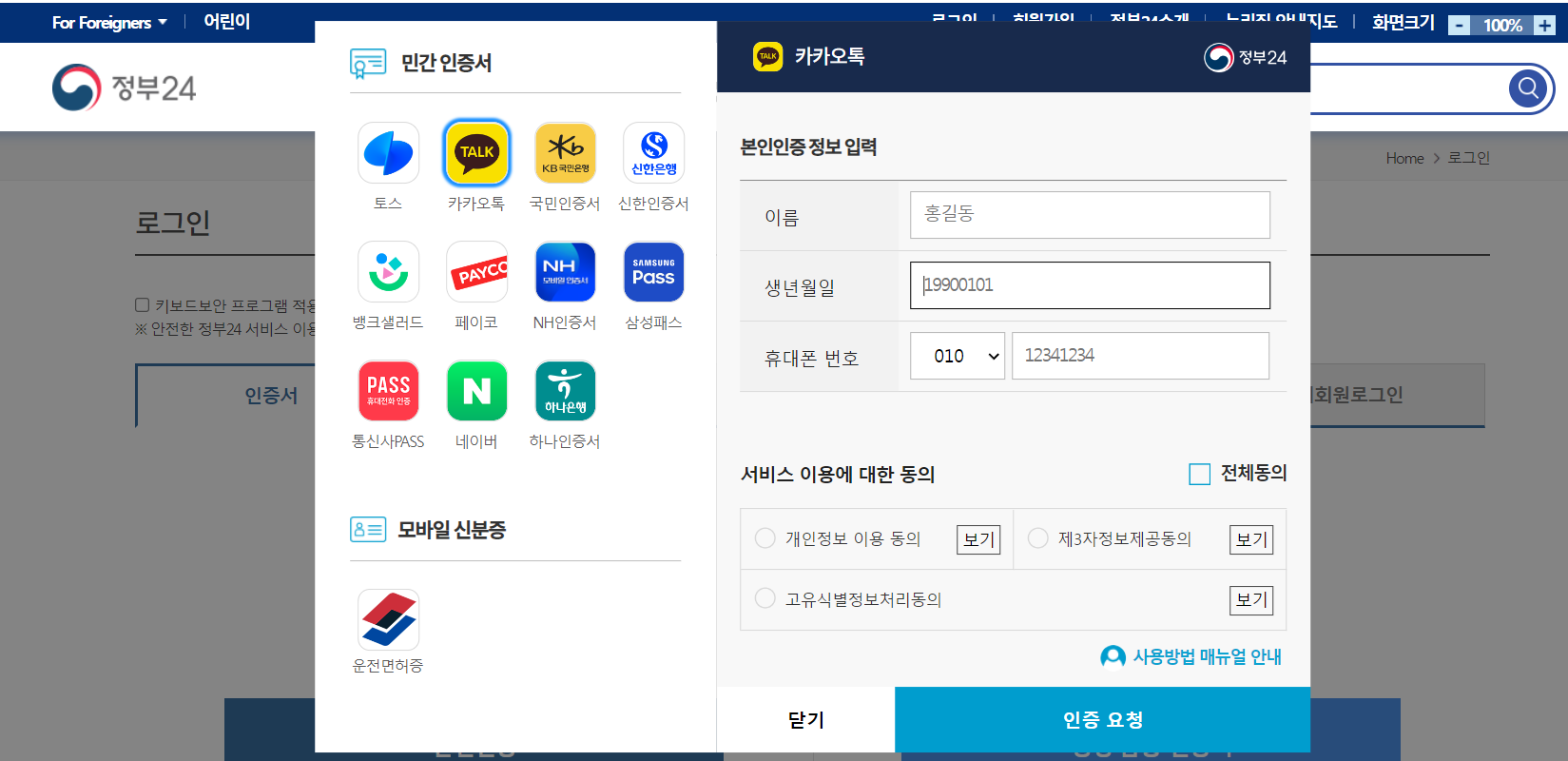The height and width of the screenshot is (761, 1568).
Task: Increase screen size with plus icon
Action: tap(1544, 26)
